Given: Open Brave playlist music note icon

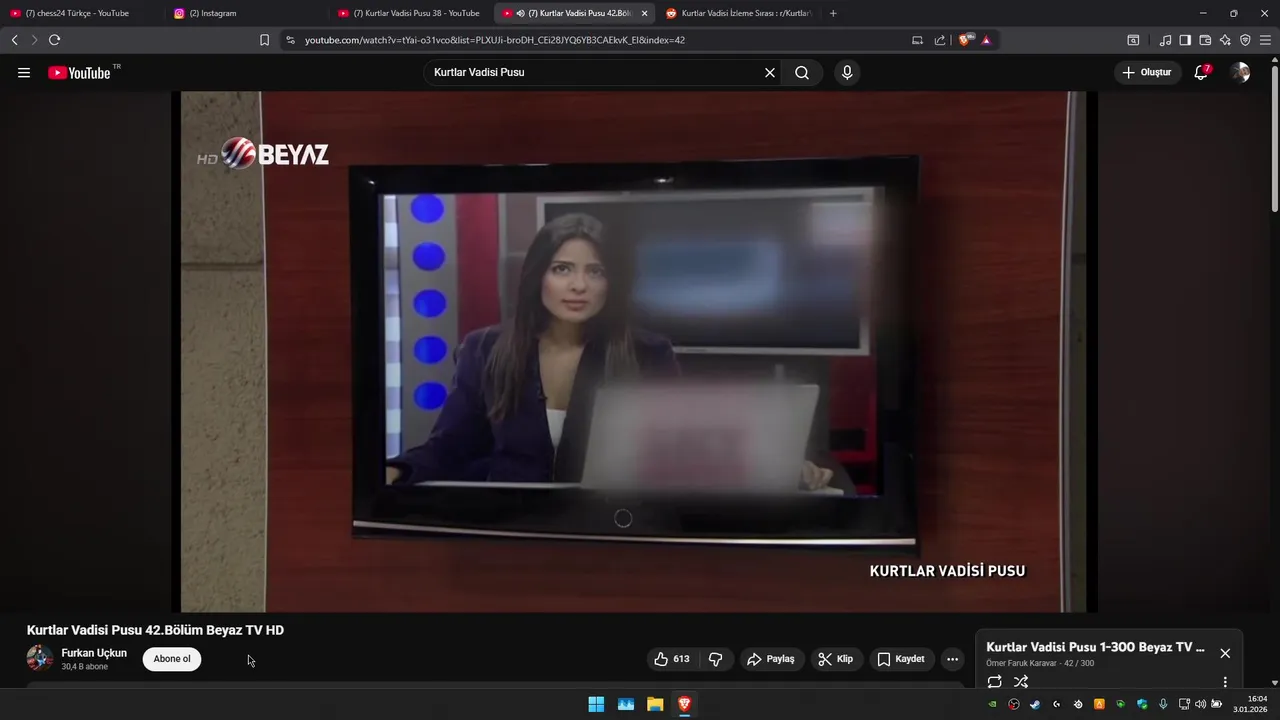Looking at the screenshot, I should tap(1165, 40).
